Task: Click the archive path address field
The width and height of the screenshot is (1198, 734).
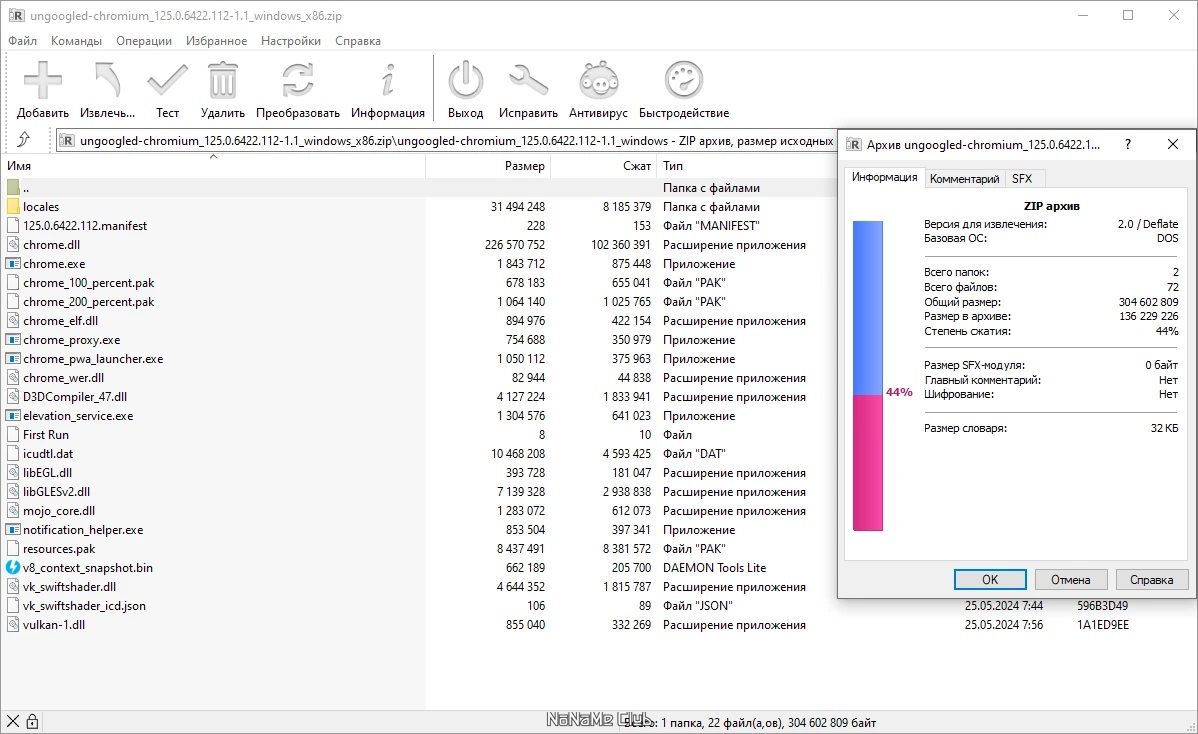Action: (x=447, y=141)
